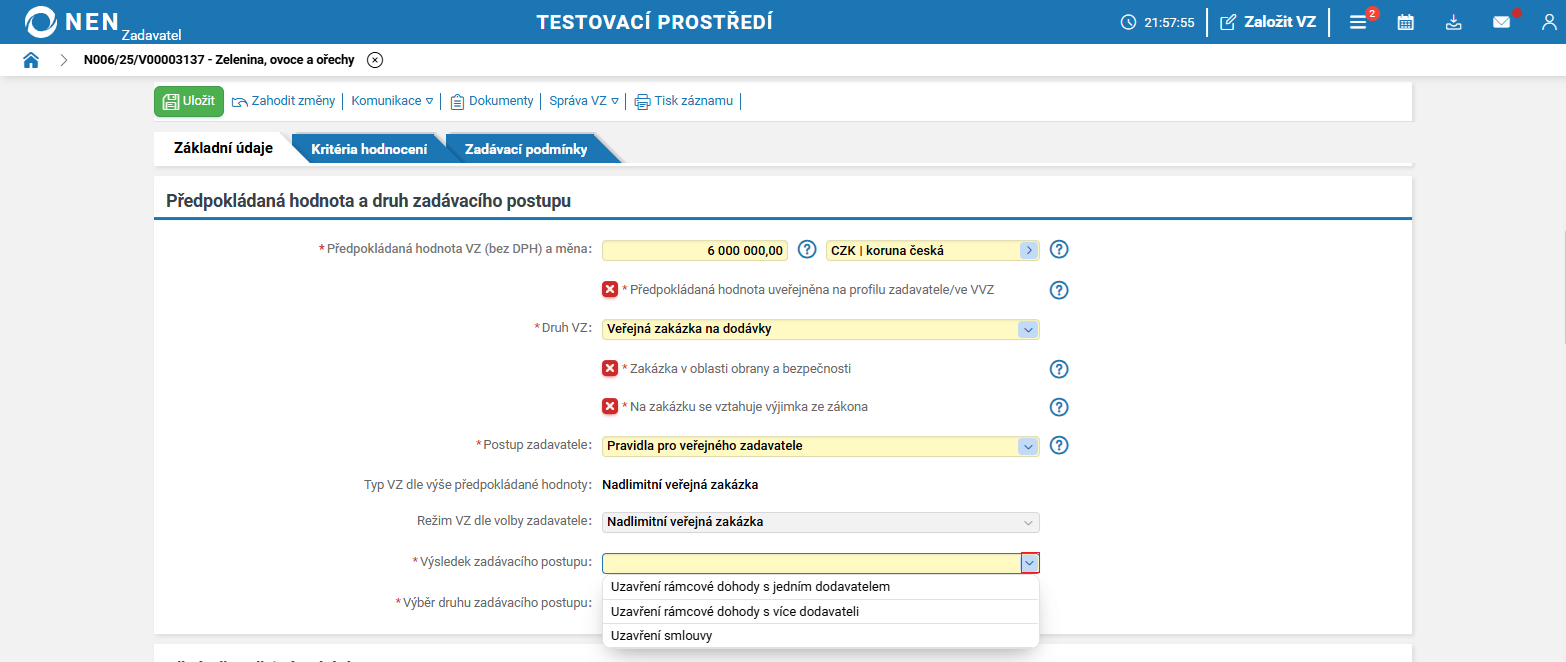This screenshot has height=662, width=1566.
Task: Toggle Na zakázku se vztahuje výjimka ze zákona
Action: [609, 406]
